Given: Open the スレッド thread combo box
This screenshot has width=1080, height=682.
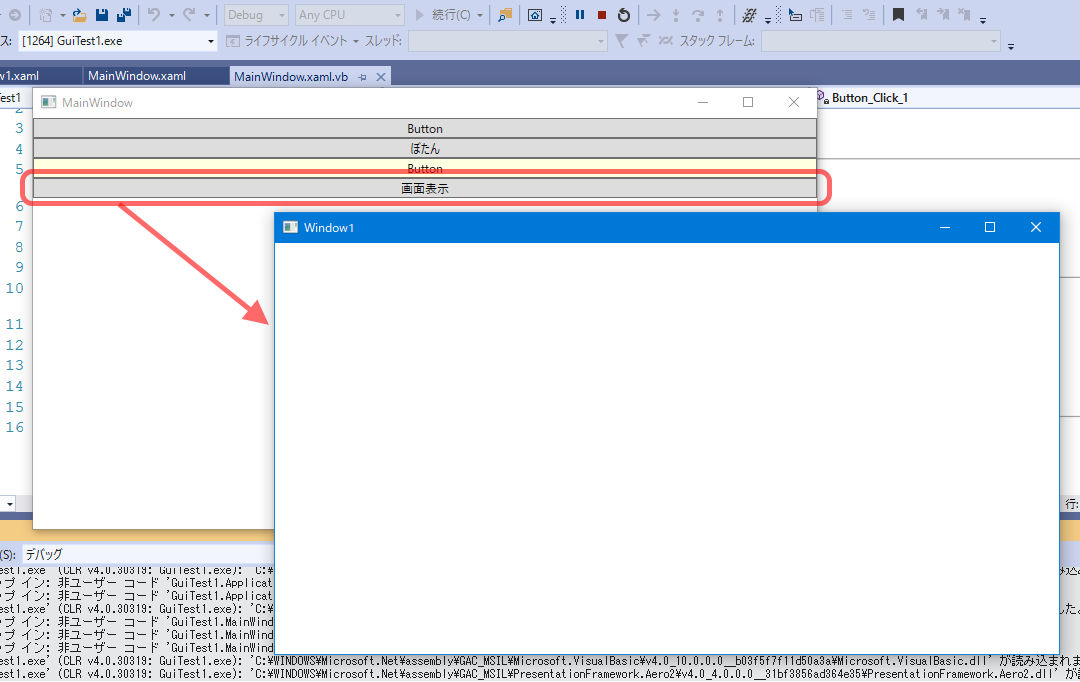Looking at the screenshot, I should pyautogui.click(x=508, y=41).
